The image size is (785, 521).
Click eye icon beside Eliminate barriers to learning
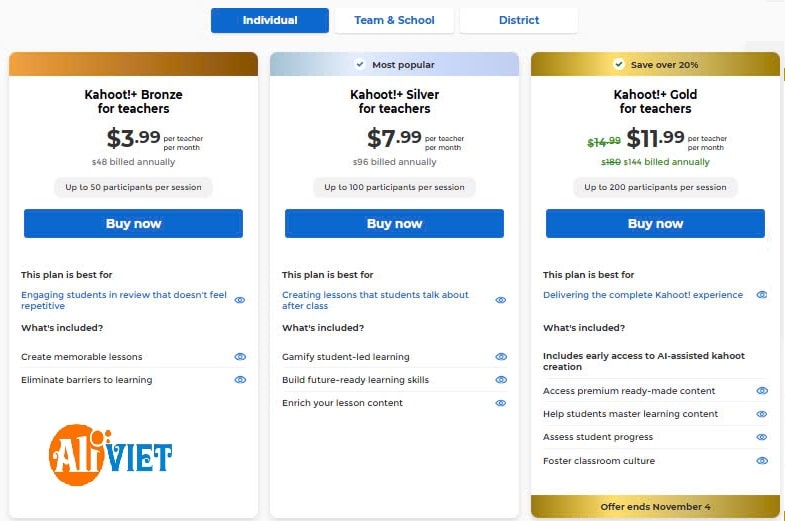(240, 380)
